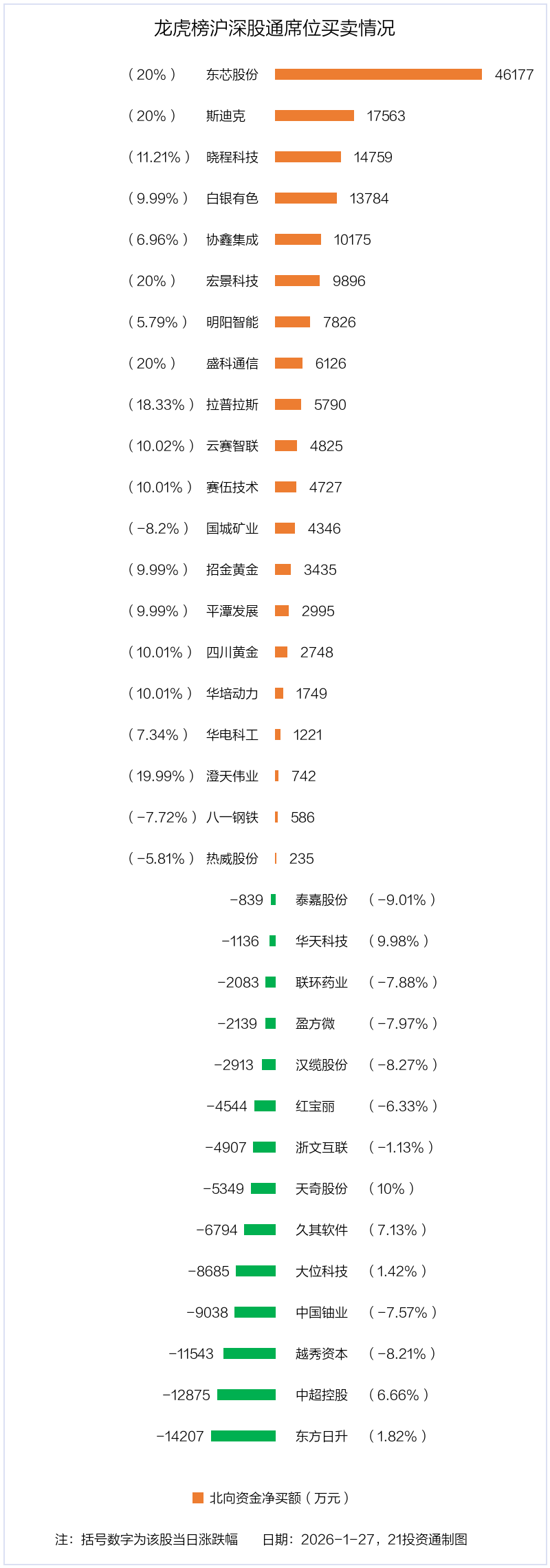Select the value 13784 beside 白银有色
This screenshot has height=1568, width=550.
369,198
